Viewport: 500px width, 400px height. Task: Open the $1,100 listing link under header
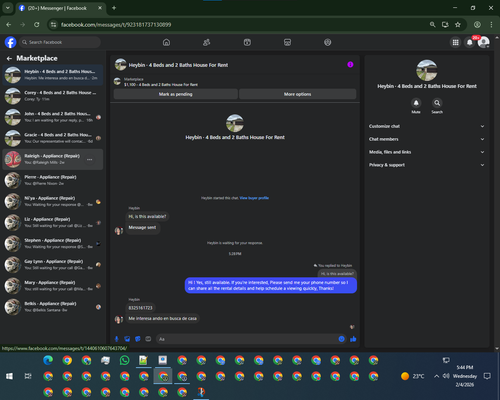161,85
